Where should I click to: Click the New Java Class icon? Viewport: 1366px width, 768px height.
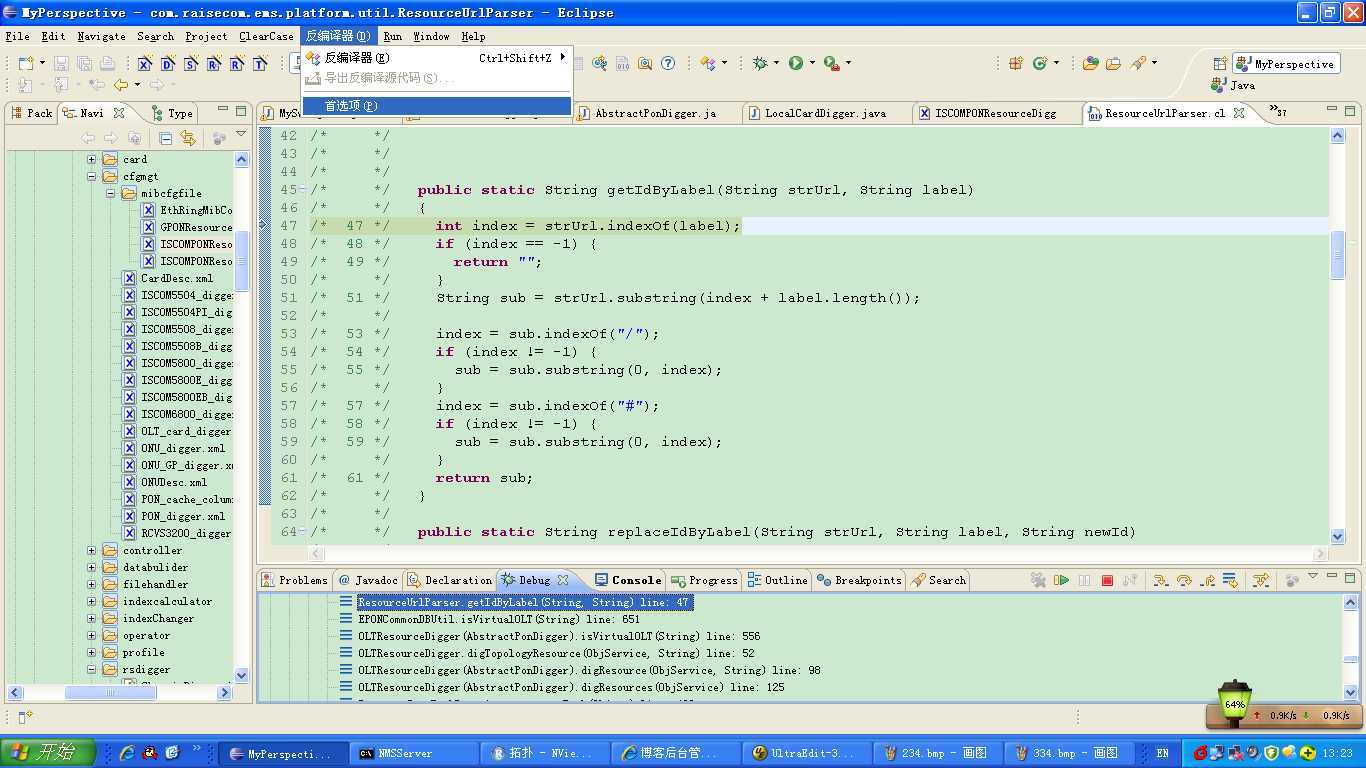1040,63
